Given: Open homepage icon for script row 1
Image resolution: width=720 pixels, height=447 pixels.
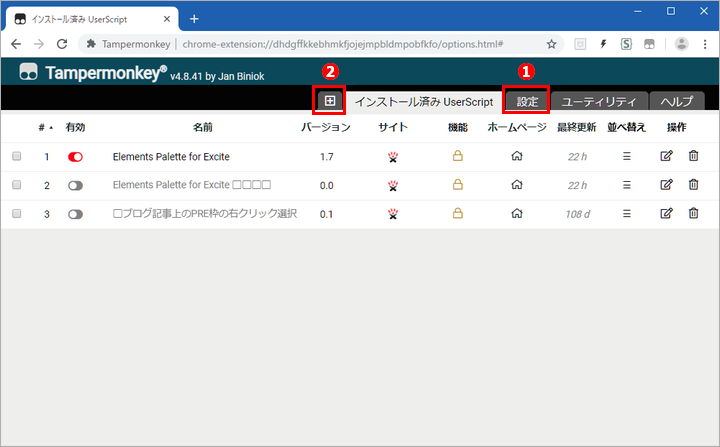Looking at the screenshot, I should coord(517,156).
